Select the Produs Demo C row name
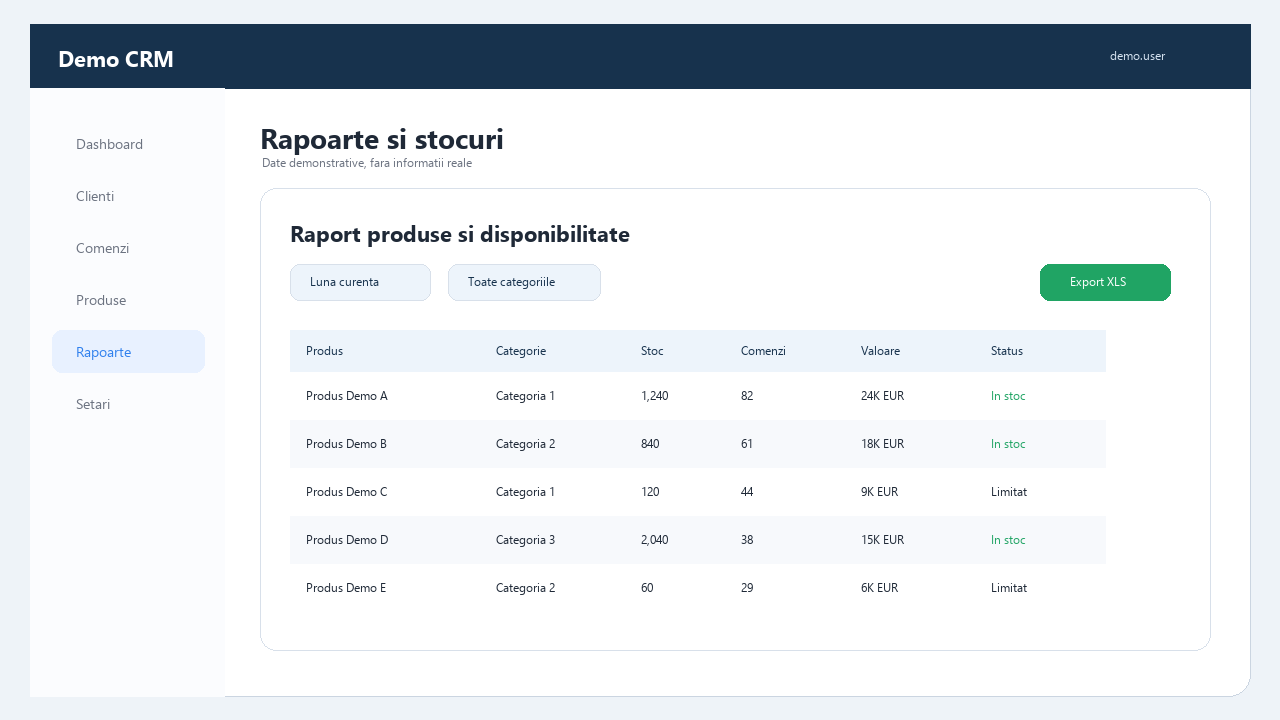 tap(346, 492)
